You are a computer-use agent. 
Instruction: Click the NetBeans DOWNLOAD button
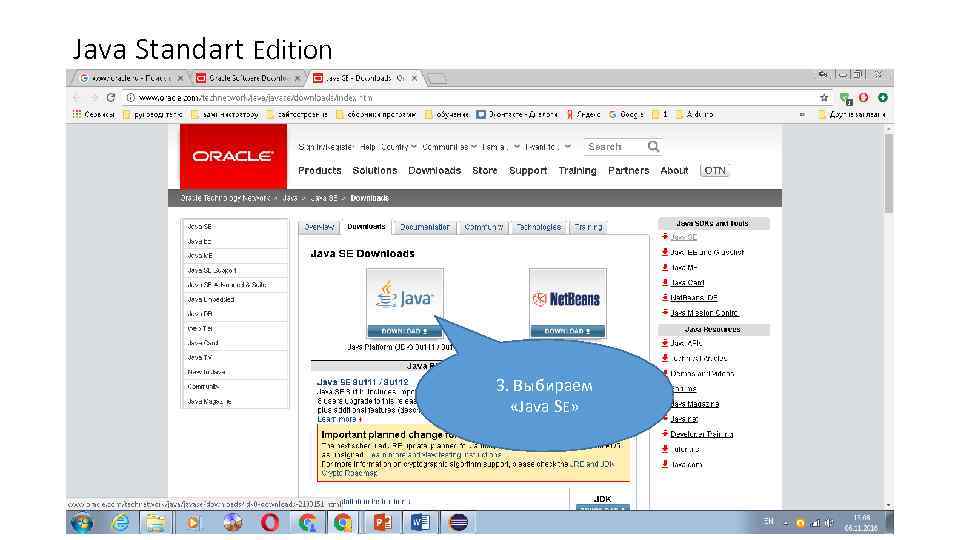[x=568, y=331]
